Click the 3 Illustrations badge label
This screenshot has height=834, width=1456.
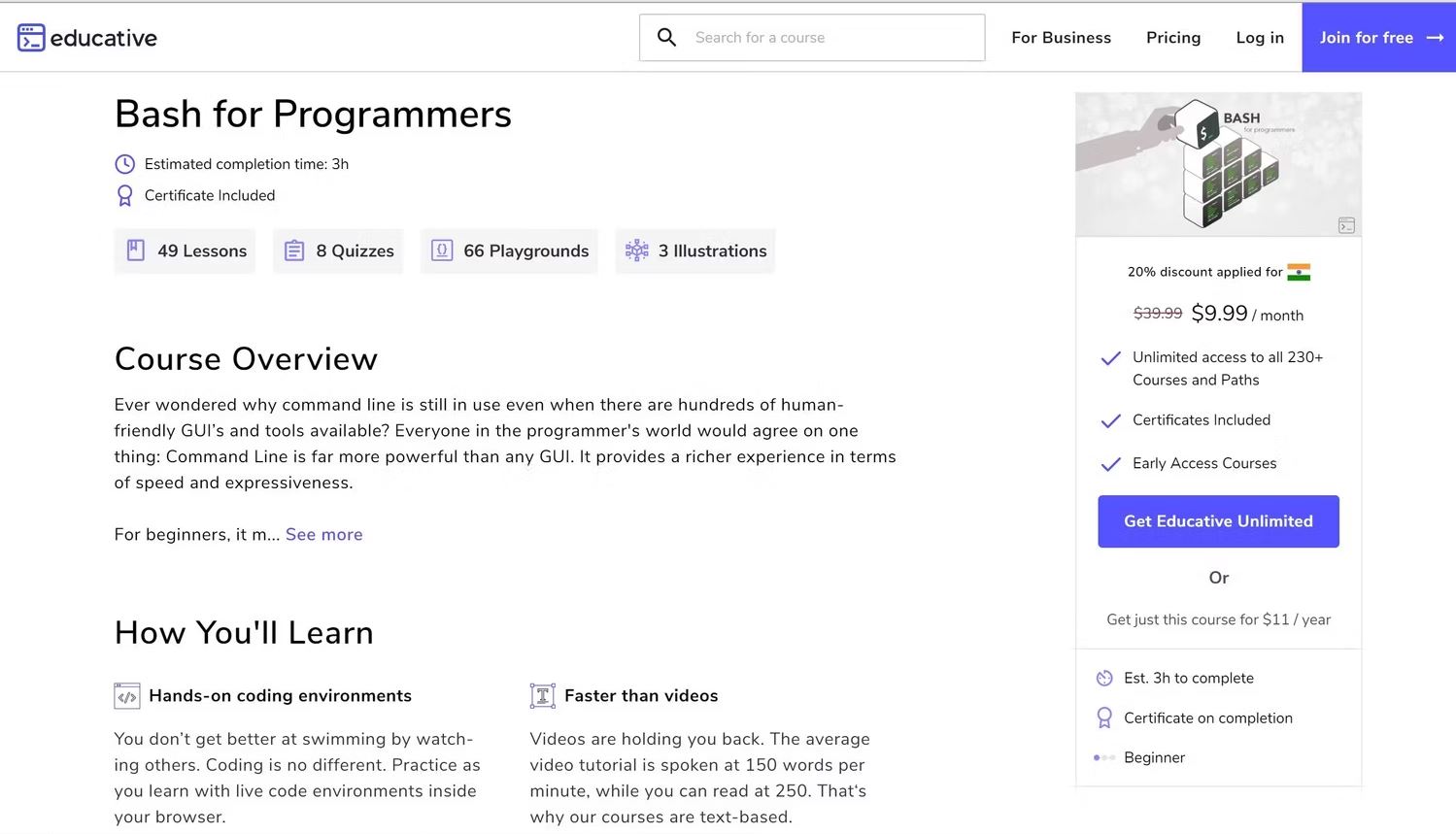point(712,250)
